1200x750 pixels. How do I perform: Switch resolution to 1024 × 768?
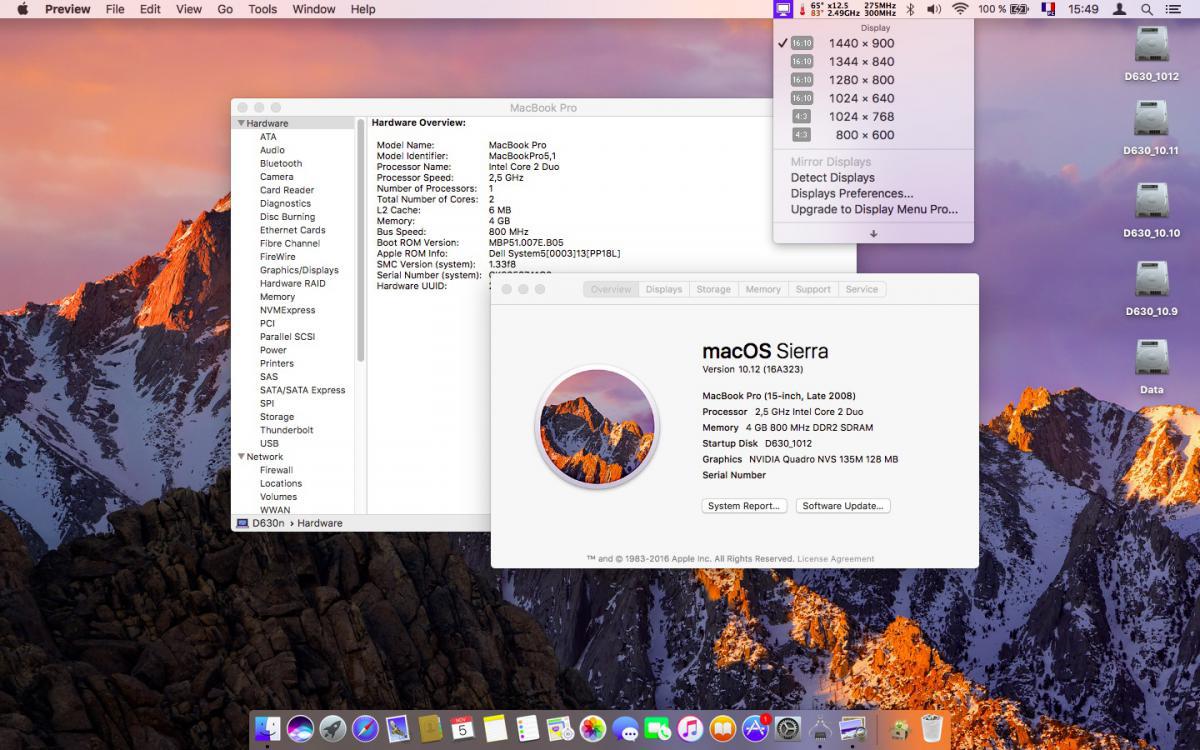click(861, 117)
